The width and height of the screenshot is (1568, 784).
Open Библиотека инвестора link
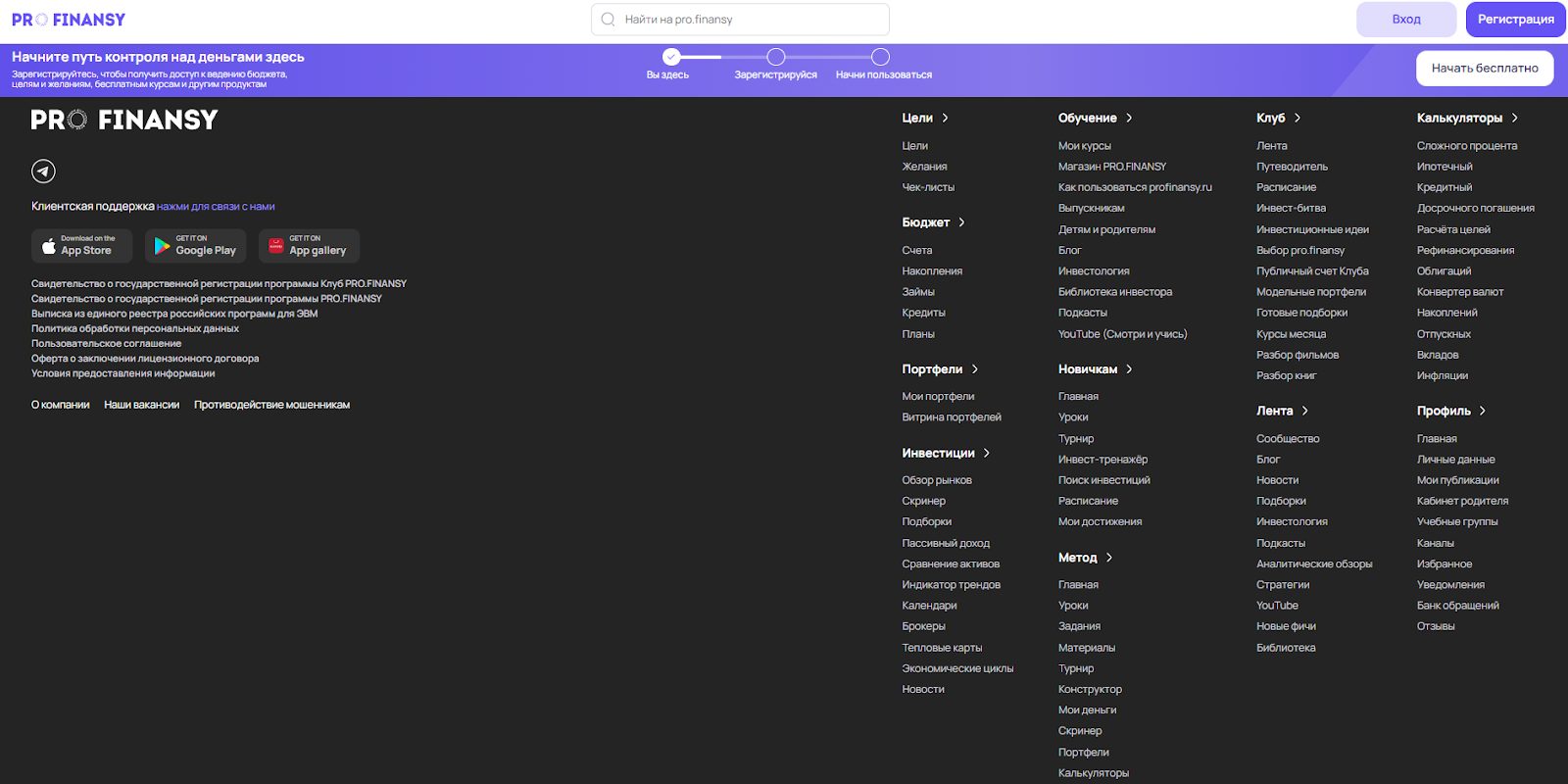point(1115,292)
